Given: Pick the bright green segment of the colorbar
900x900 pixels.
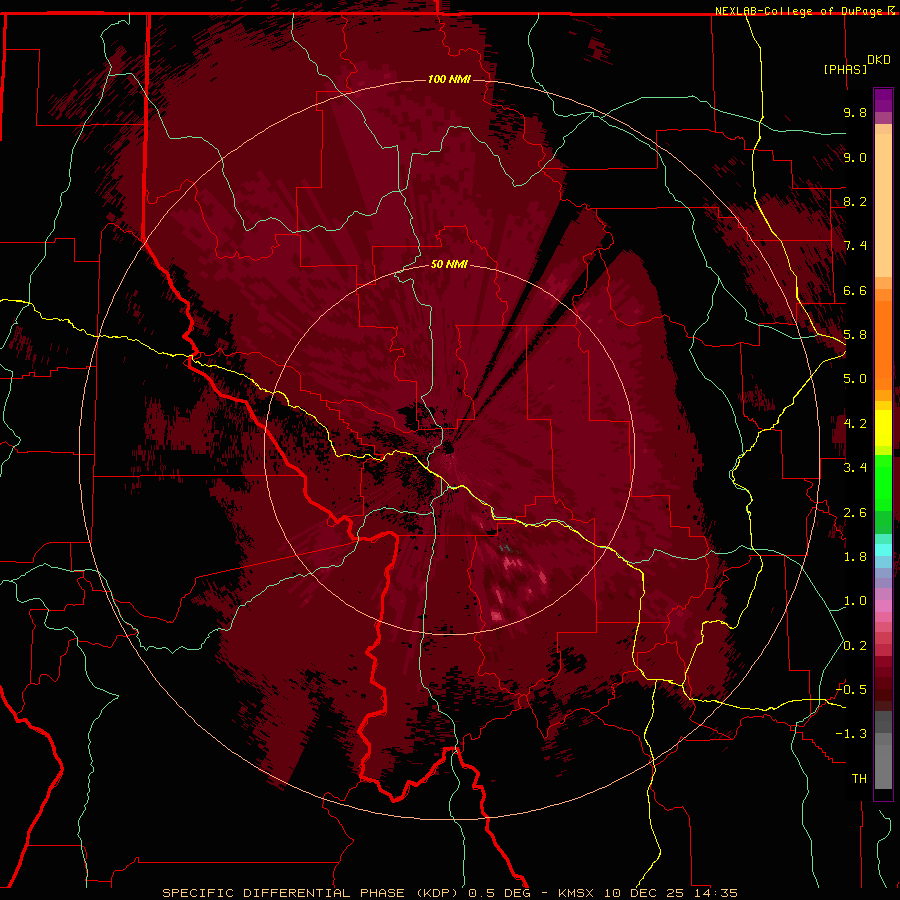Looking at the screenshot, I should click(x=883, y=483).
